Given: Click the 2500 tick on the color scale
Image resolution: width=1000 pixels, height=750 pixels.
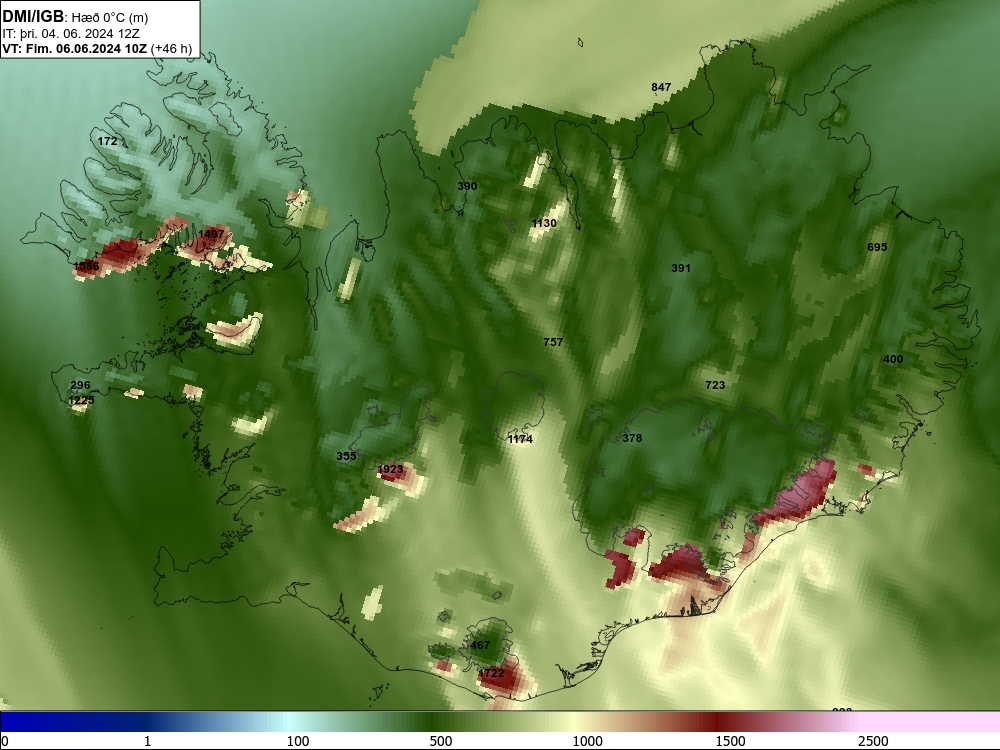Looking at the screenshot, I should tap(873, 741).
